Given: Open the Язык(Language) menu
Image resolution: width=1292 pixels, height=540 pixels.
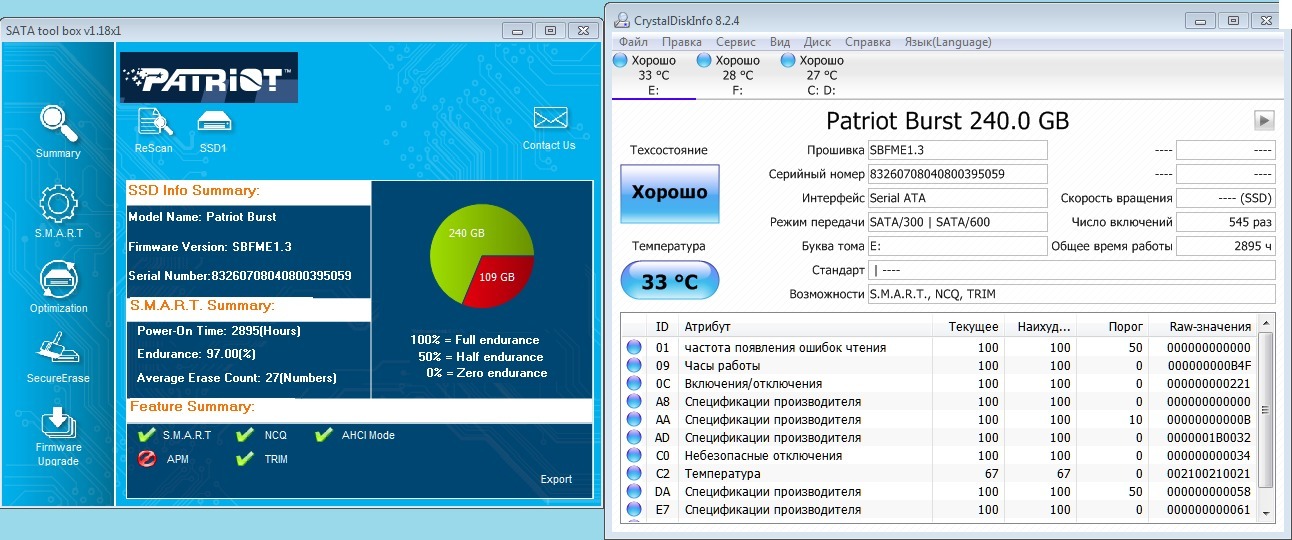Looking at the screenshot, I should click(947, 42).
